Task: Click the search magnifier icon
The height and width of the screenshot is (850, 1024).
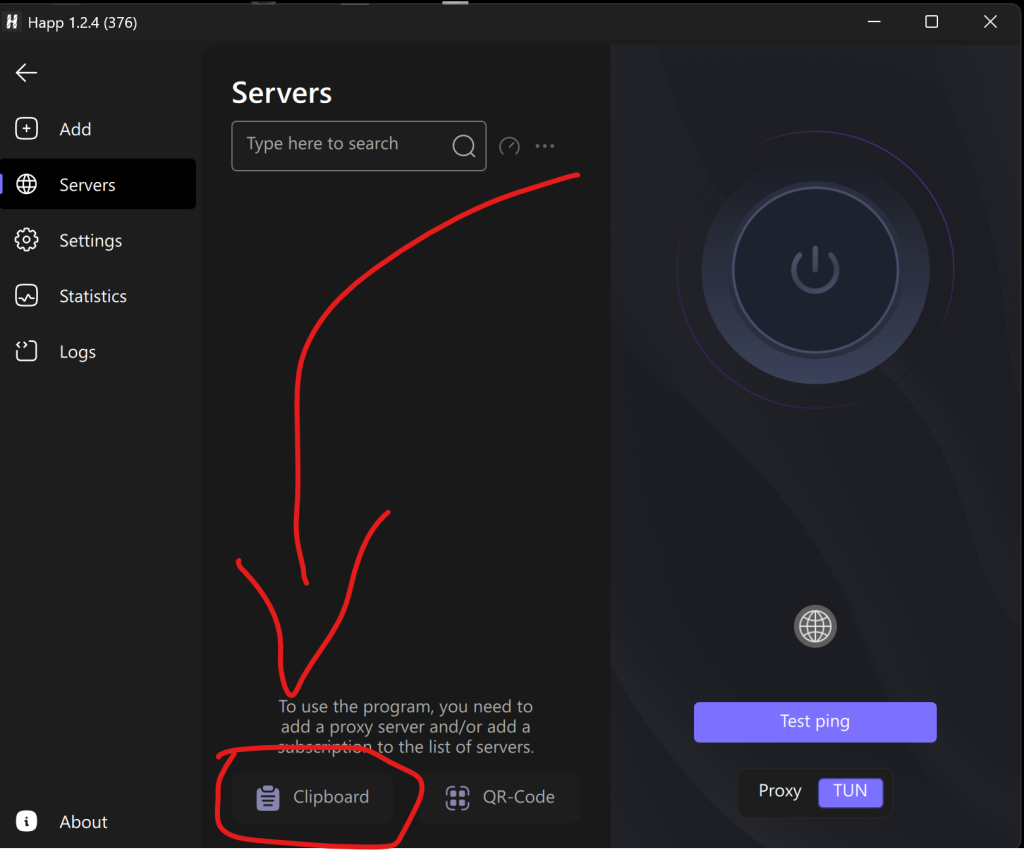Action: [x=463, y=146]
